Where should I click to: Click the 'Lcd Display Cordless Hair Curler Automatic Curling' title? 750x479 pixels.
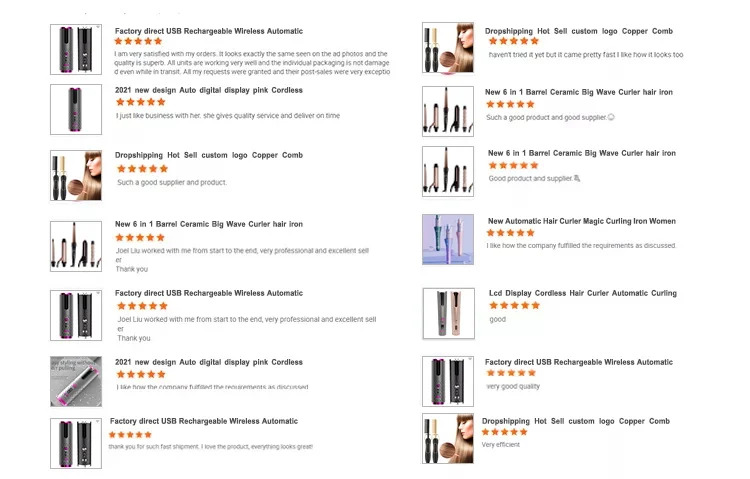(x=583, y=293)
